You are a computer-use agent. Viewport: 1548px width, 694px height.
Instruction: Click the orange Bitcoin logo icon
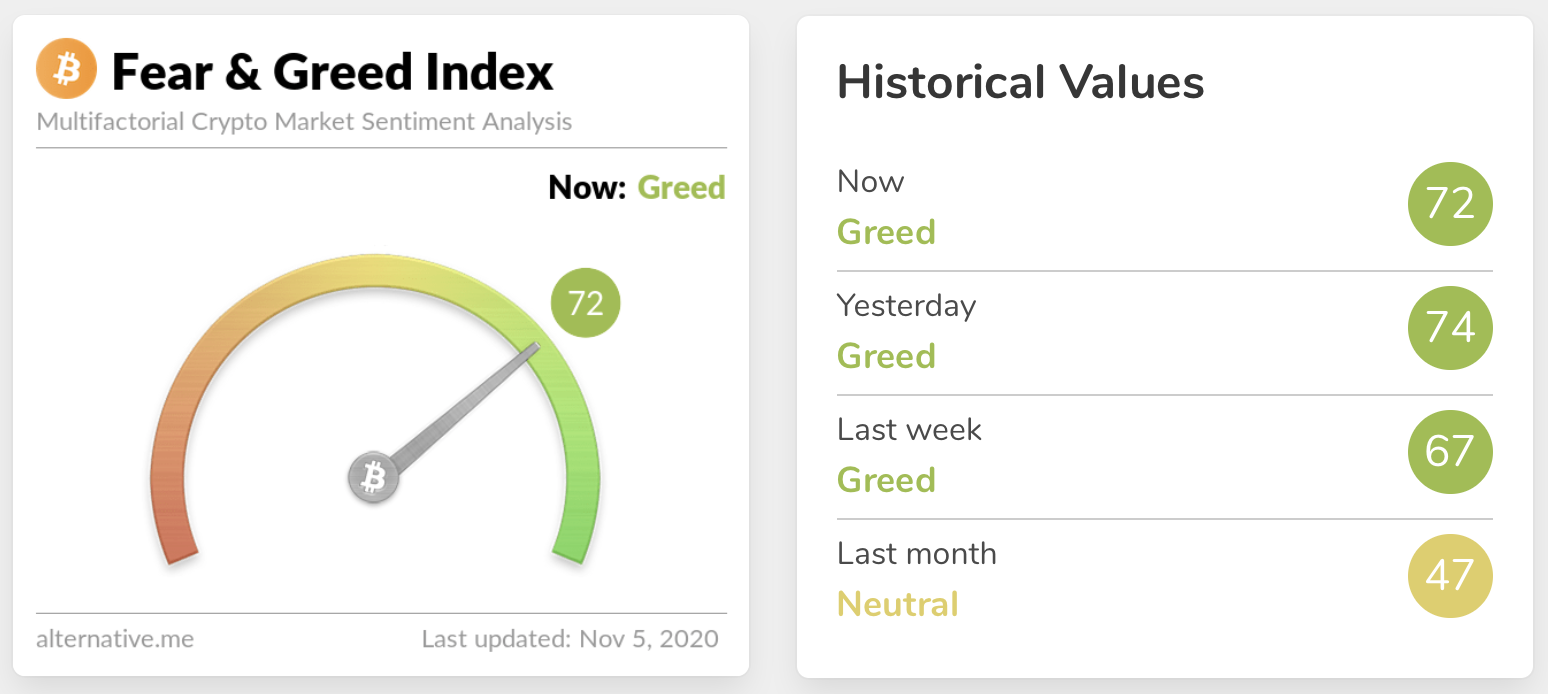click(x=66, y=71)
